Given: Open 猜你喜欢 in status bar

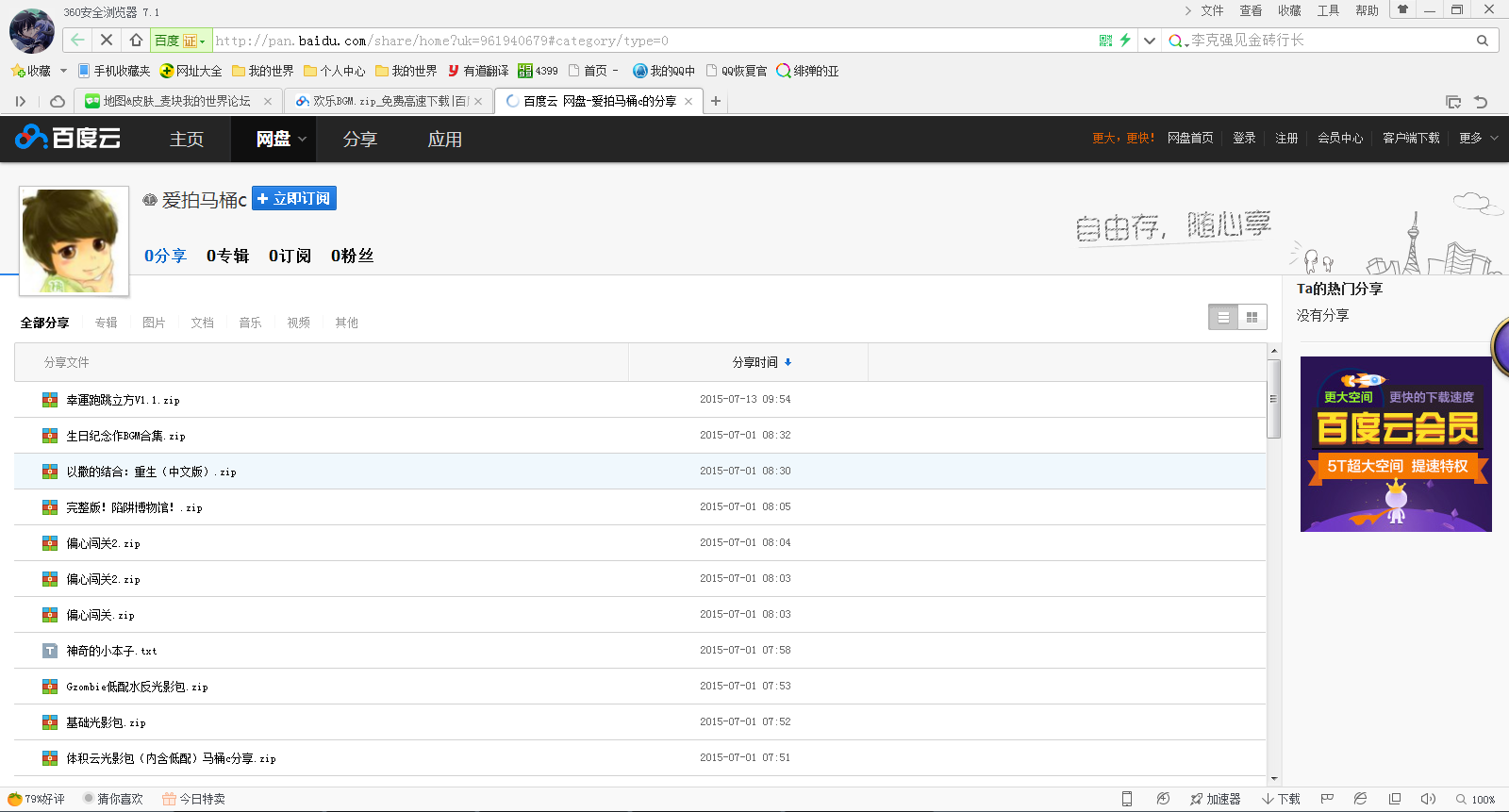Looking at the screenshot, I should [x=112, y=799].
